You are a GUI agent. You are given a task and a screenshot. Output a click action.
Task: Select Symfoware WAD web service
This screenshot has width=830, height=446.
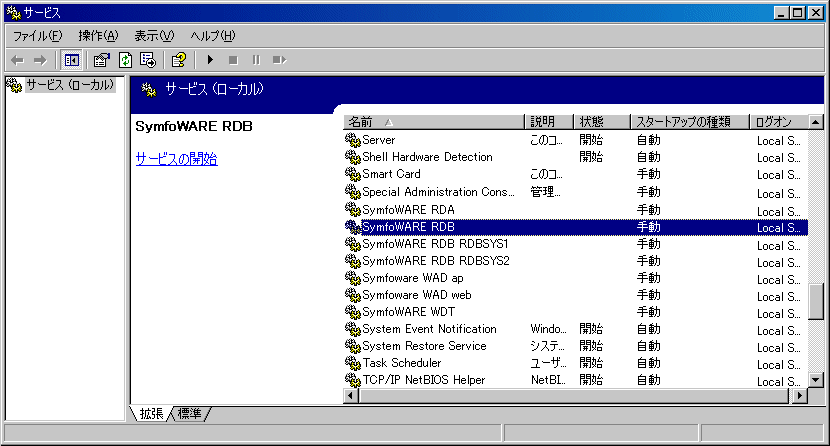(576, 295)
